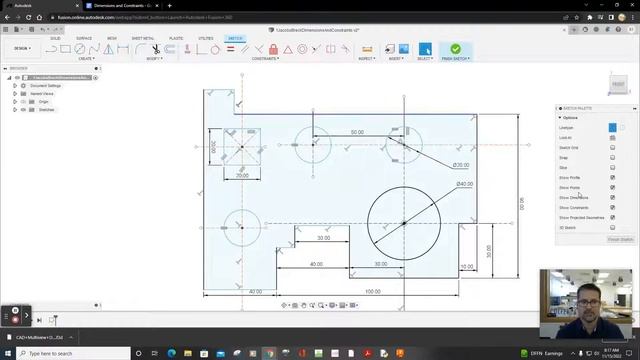Open the Insert dropdown menu
Viewport: 640px width, 360px height.
[x=396, y=59]
